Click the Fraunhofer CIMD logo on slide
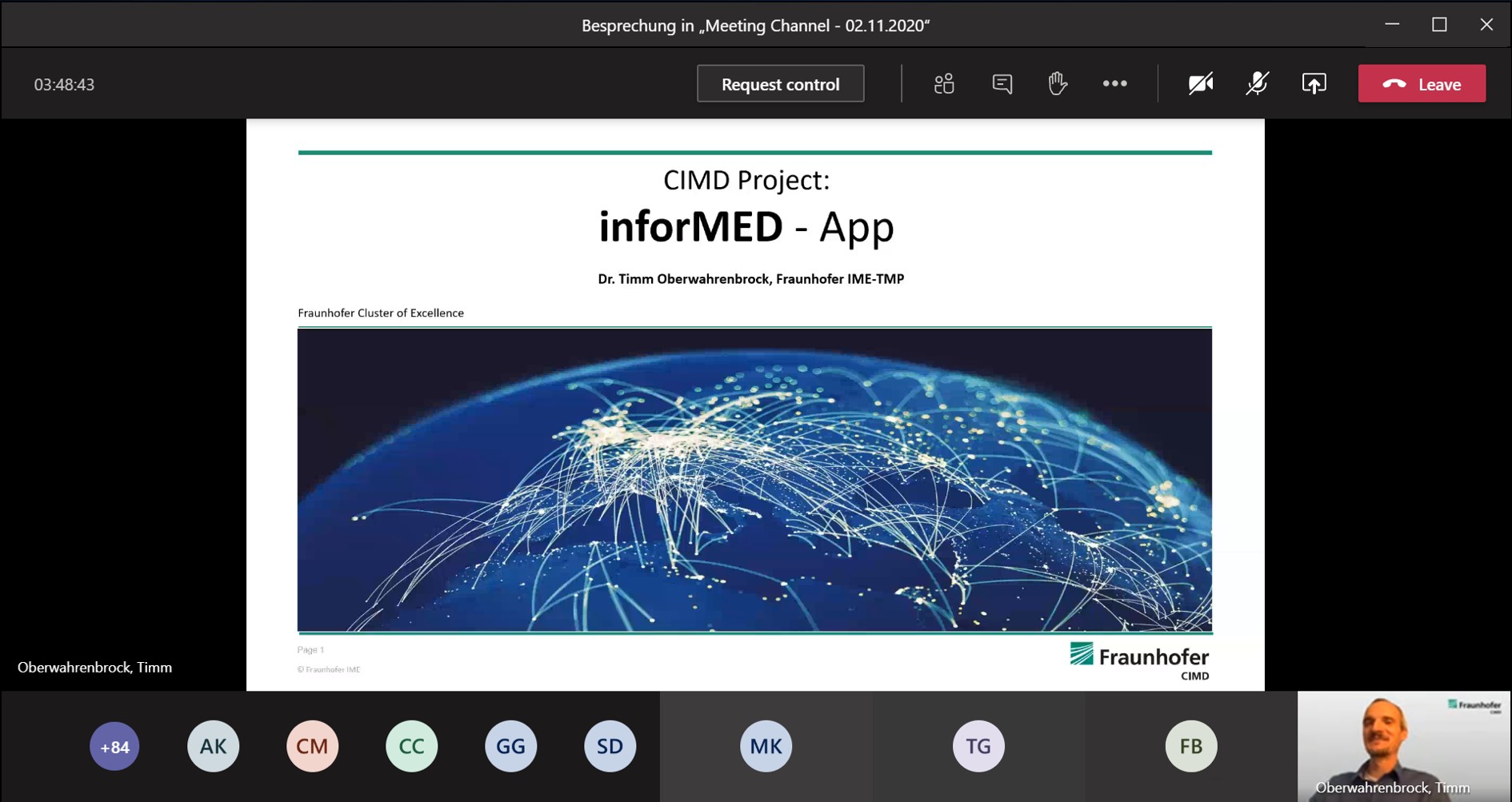This screenshot has height=802, width=1512. 1139,661
